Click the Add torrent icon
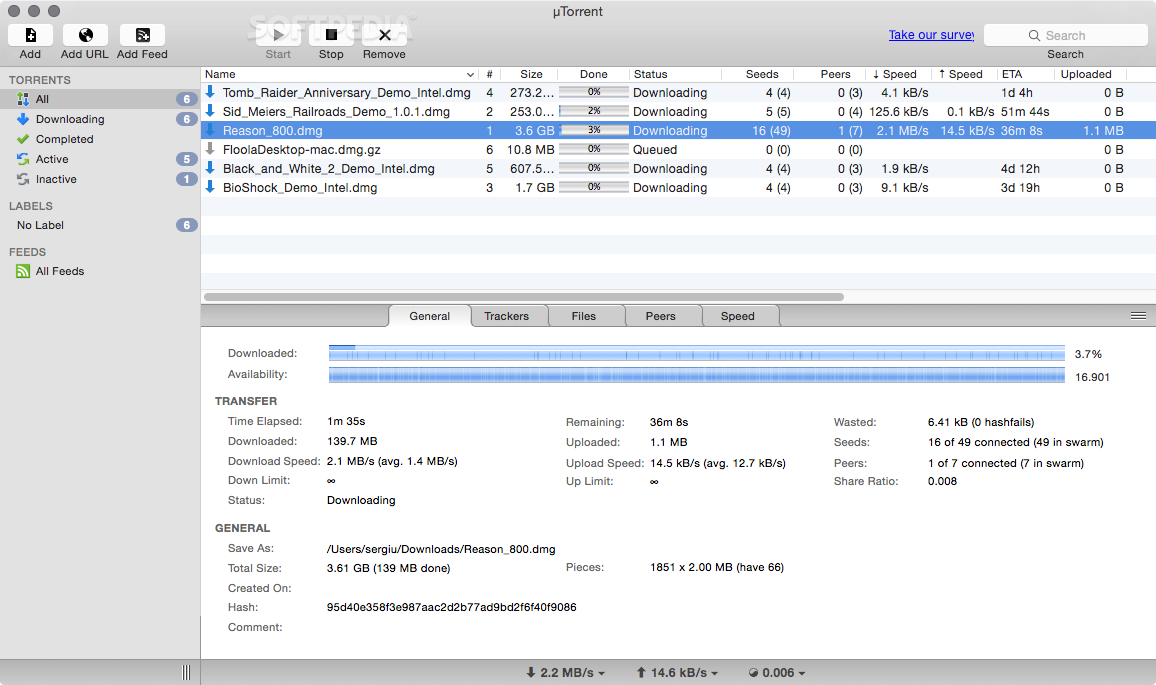Viewport: 1156px width, 685px height. [x=30, y=35]
